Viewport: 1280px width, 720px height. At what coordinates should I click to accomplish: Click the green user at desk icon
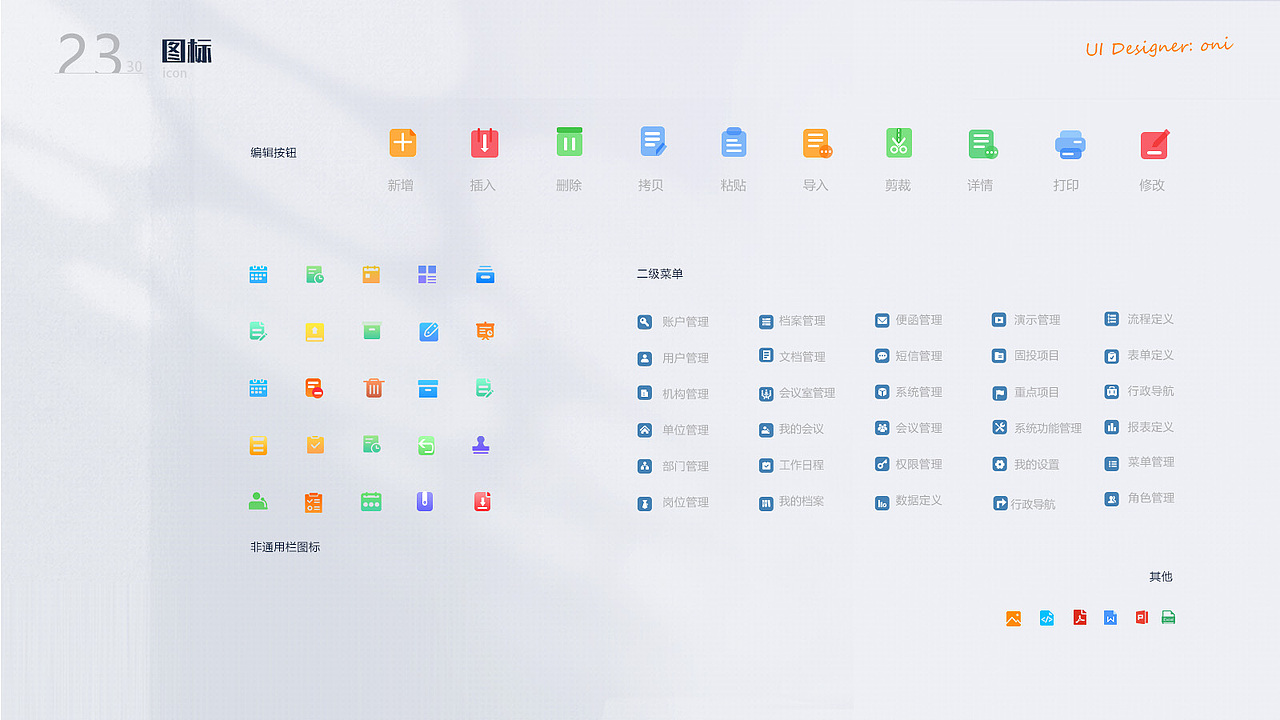(x=258, y=501)
